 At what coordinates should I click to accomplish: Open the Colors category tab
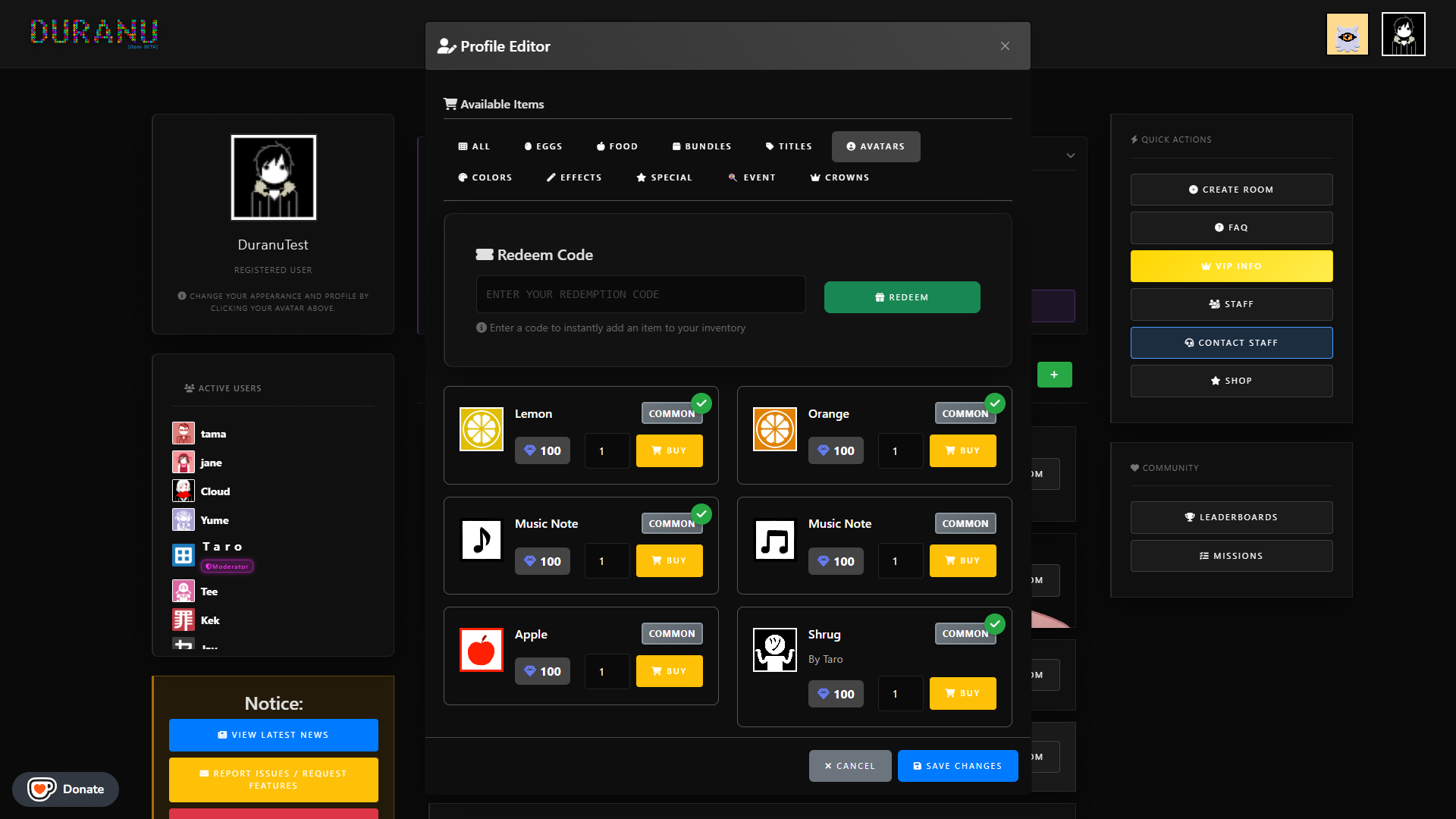click(485, 177)
